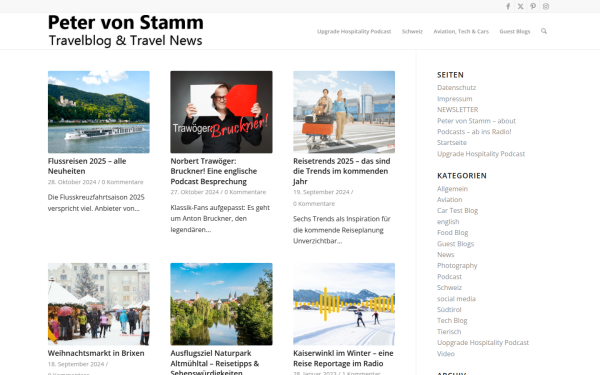Click the 28. Oktober 2024 date text
Image resolution: width=600 pixels, height=375 pixels.
click(x=72, y=182)
